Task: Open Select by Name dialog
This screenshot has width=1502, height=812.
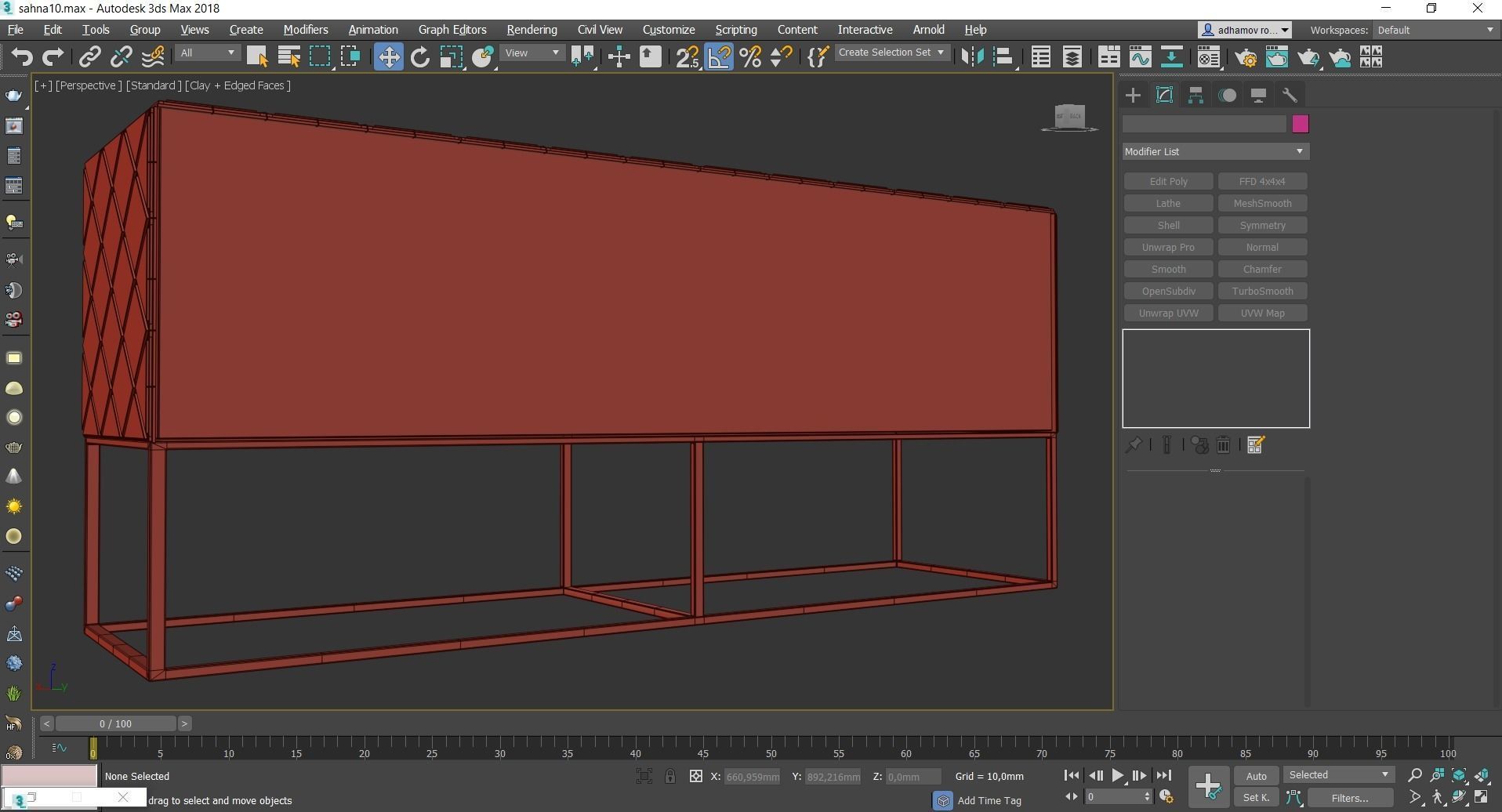Action: coord(288,57)
